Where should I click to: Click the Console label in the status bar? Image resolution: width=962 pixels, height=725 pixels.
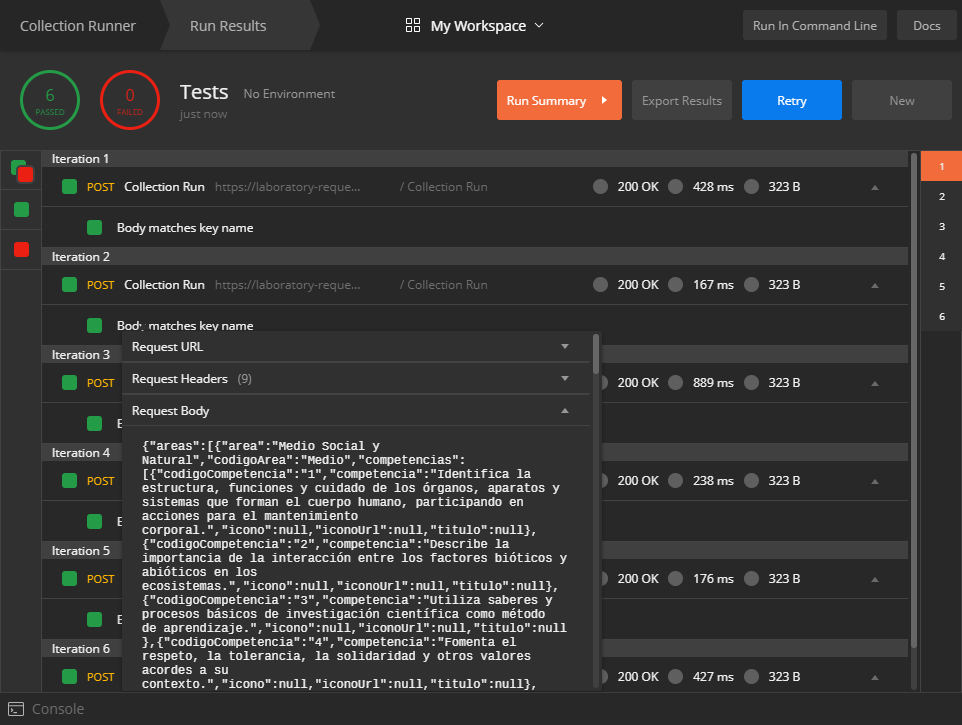58,709
